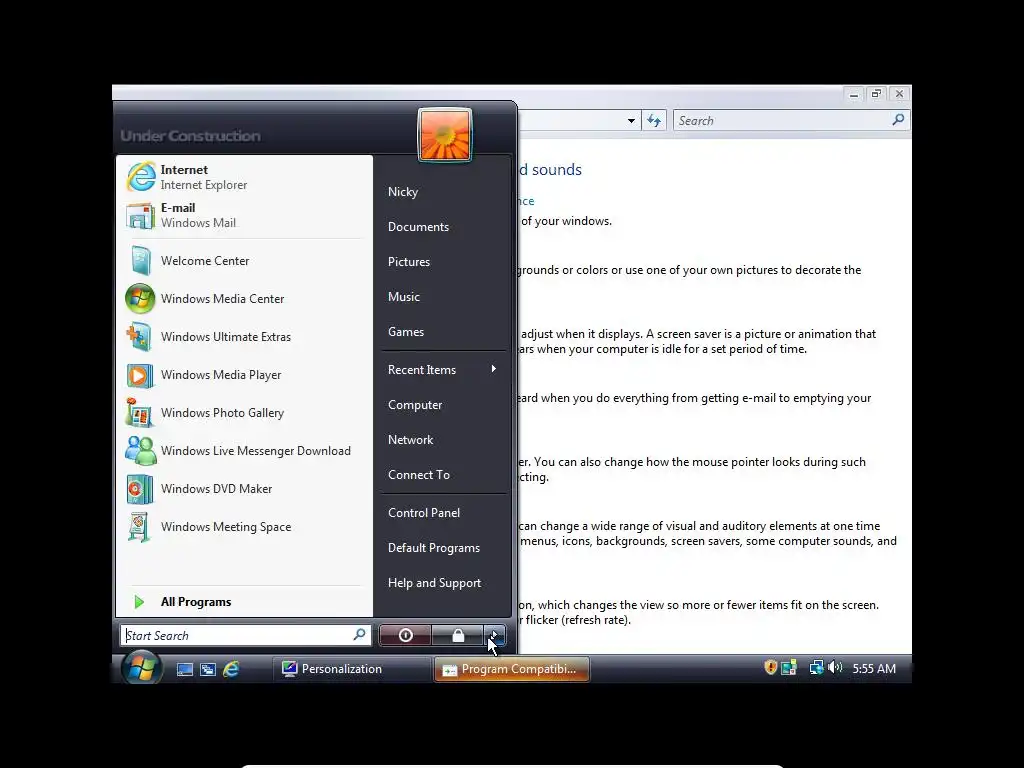The height and width of the screenshot is (768, 1024).
Task: Click the Start Search magnifier icon
Action: coord(359,634)
